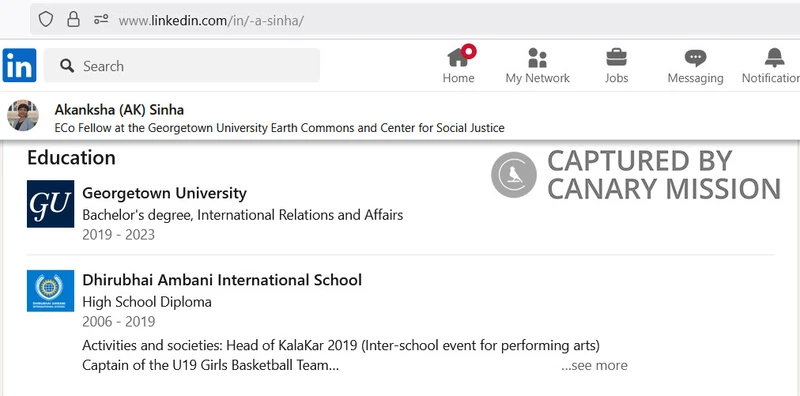Viewport: 800px width, 396px height.
Task: Click the Education section heading
Action: pyautogui.click(x=71, y=158)
